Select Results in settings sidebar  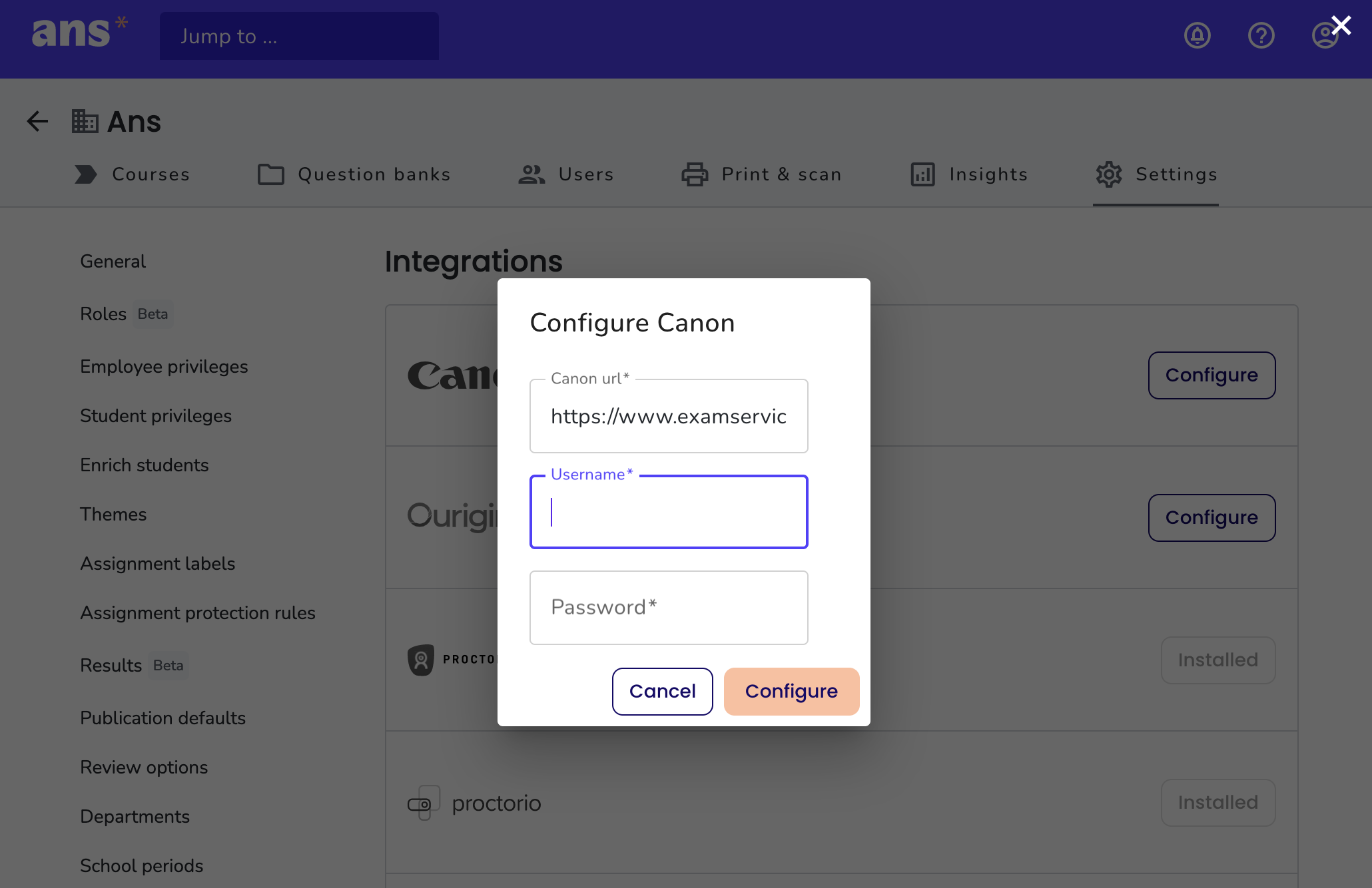(x=111, y=666)
